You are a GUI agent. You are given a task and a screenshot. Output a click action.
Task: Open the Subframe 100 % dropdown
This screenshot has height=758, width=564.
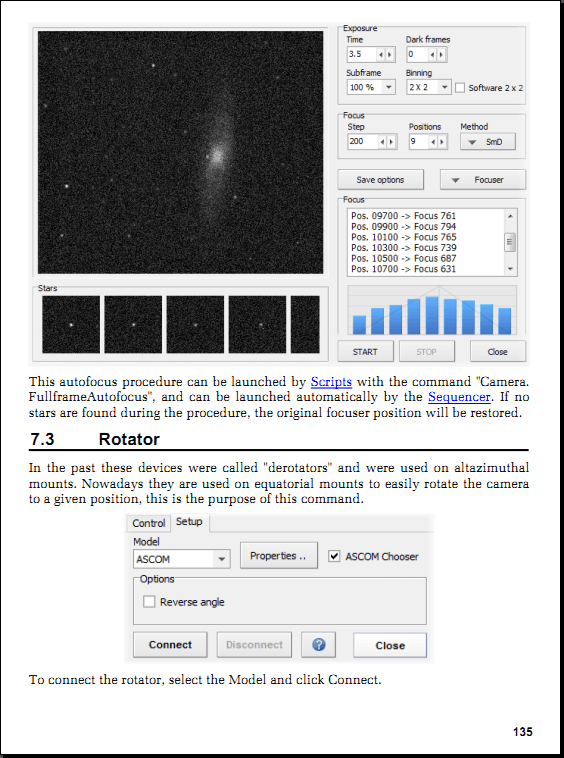click(371, 87)
